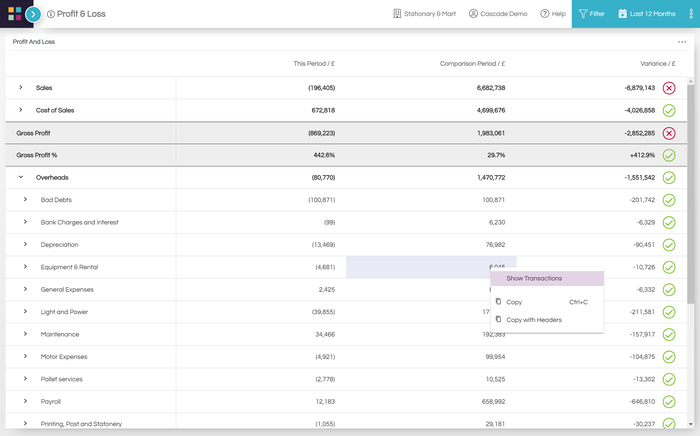The width and height of the screenshot is (700, 436).
Task: Click green check icon in Bank Charges row
Action: (x=669, y=223)
